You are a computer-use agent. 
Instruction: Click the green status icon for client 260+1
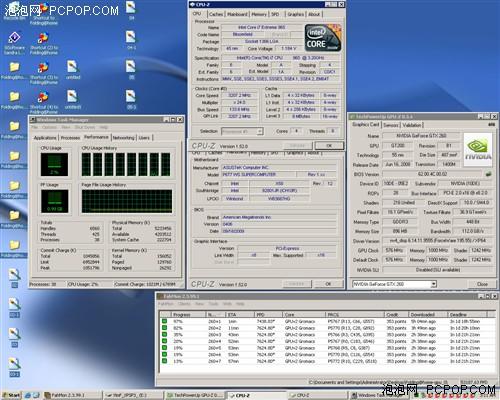click(164, 321)
